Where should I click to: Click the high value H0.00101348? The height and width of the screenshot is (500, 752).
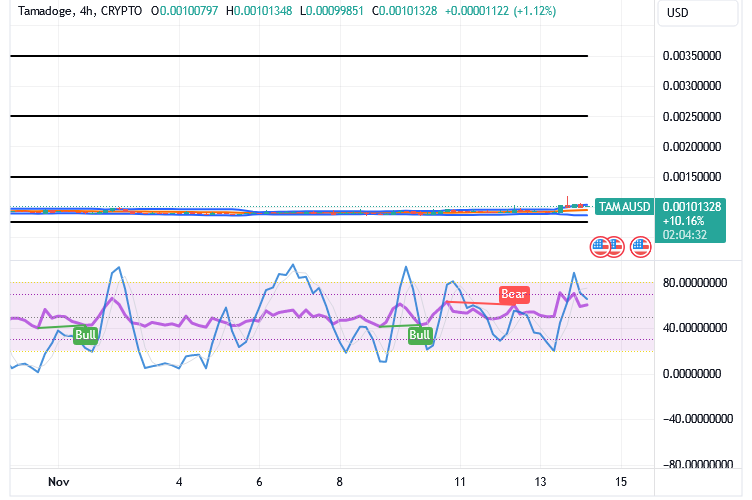(259, 11)
